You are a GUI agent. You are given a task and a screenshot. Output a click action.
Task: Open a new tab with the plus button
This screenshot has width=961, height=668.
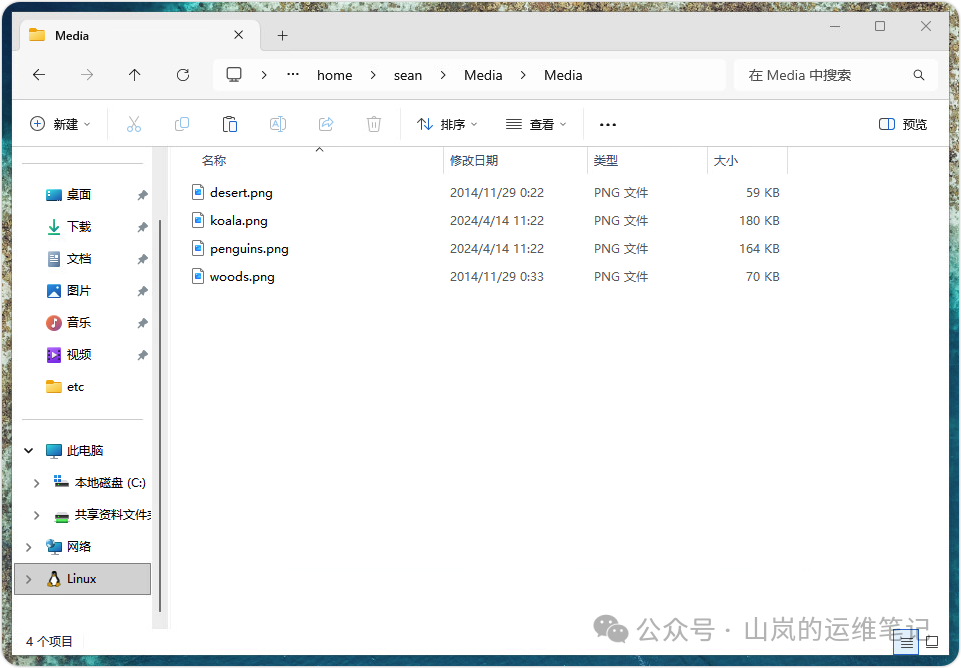pos(282,34)
